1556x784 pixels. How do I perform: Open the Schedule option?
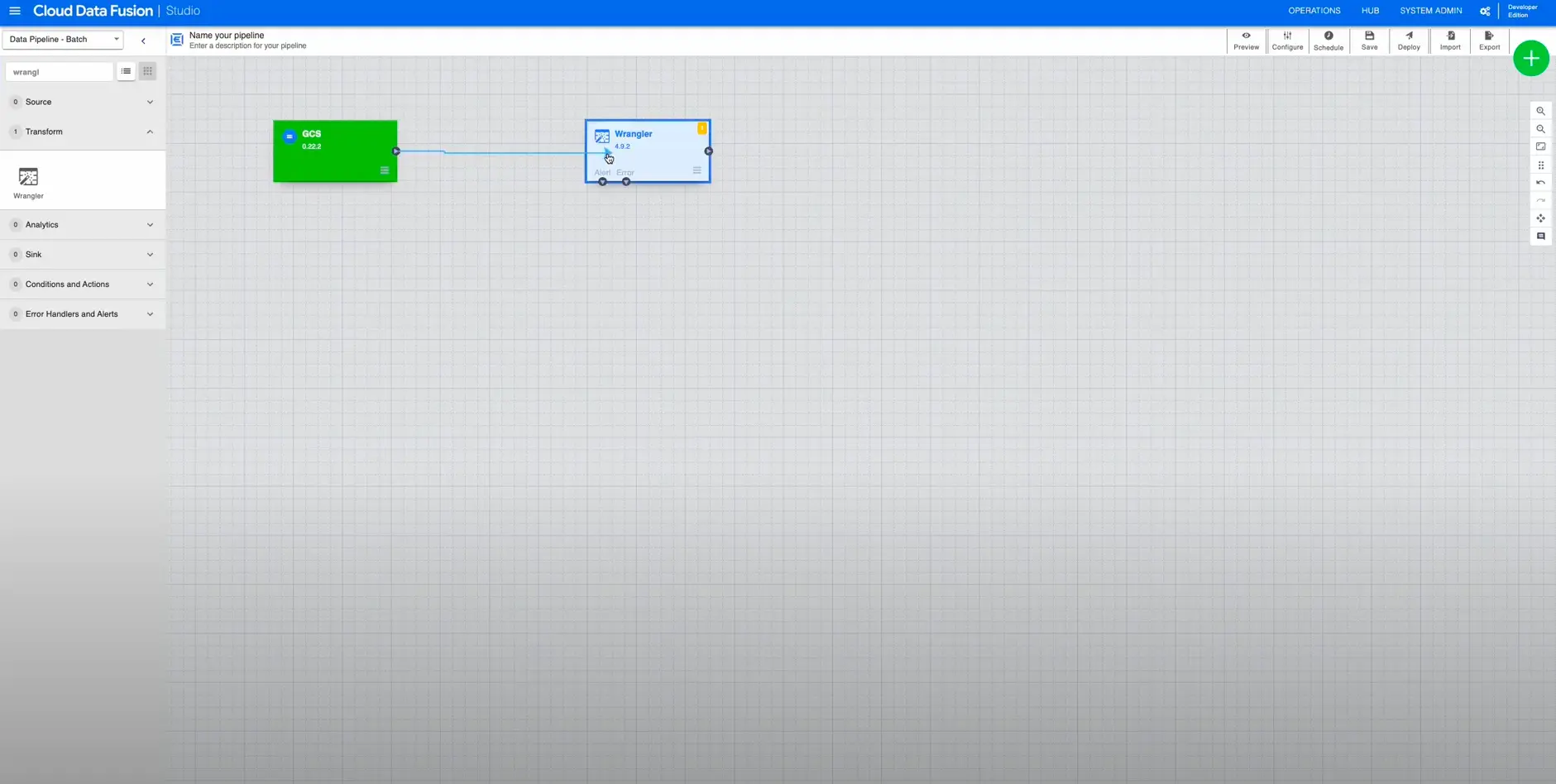pyautogui.click(x=1329, y=41)
